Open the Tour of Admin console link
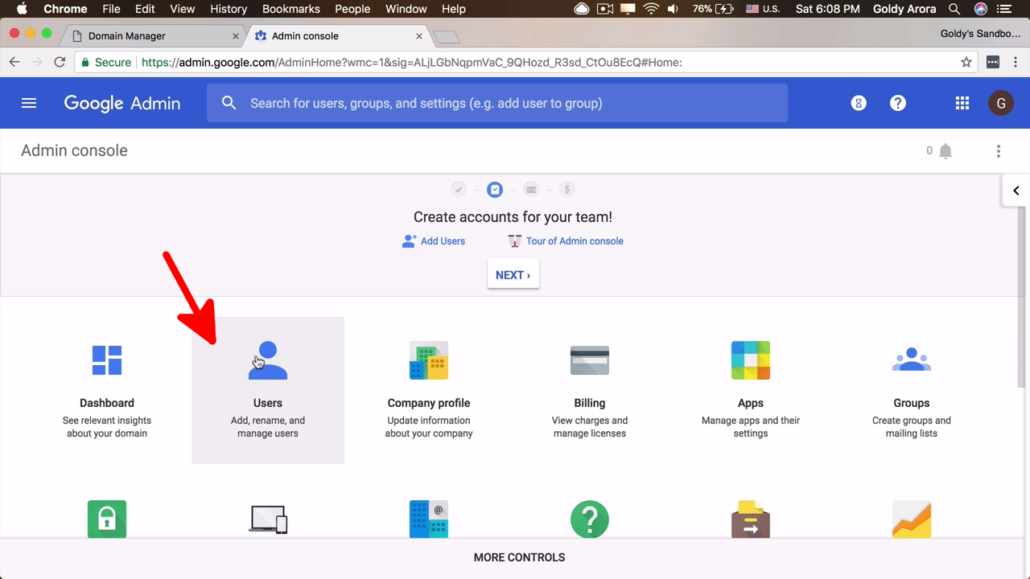Viewport: 1030px width, 579px height. pos(566,241)
